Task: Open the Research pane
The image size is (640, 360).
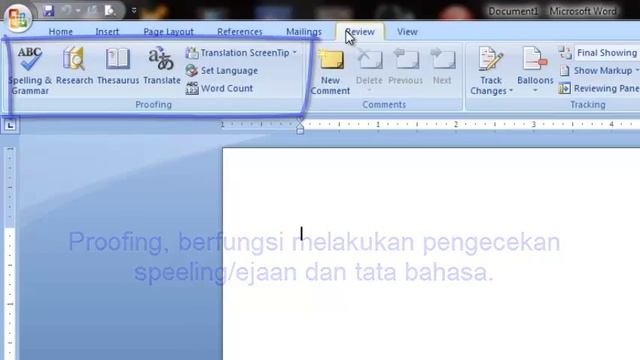Action: click(x=74, y=66)
